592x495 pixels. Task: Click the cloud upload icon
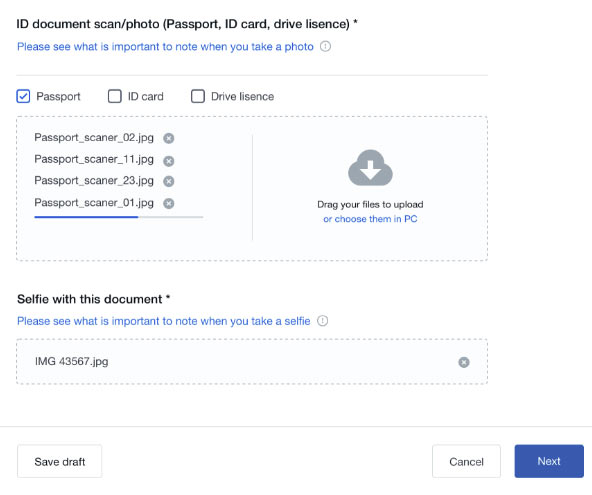pyautogui.click(x=370, y=168)
